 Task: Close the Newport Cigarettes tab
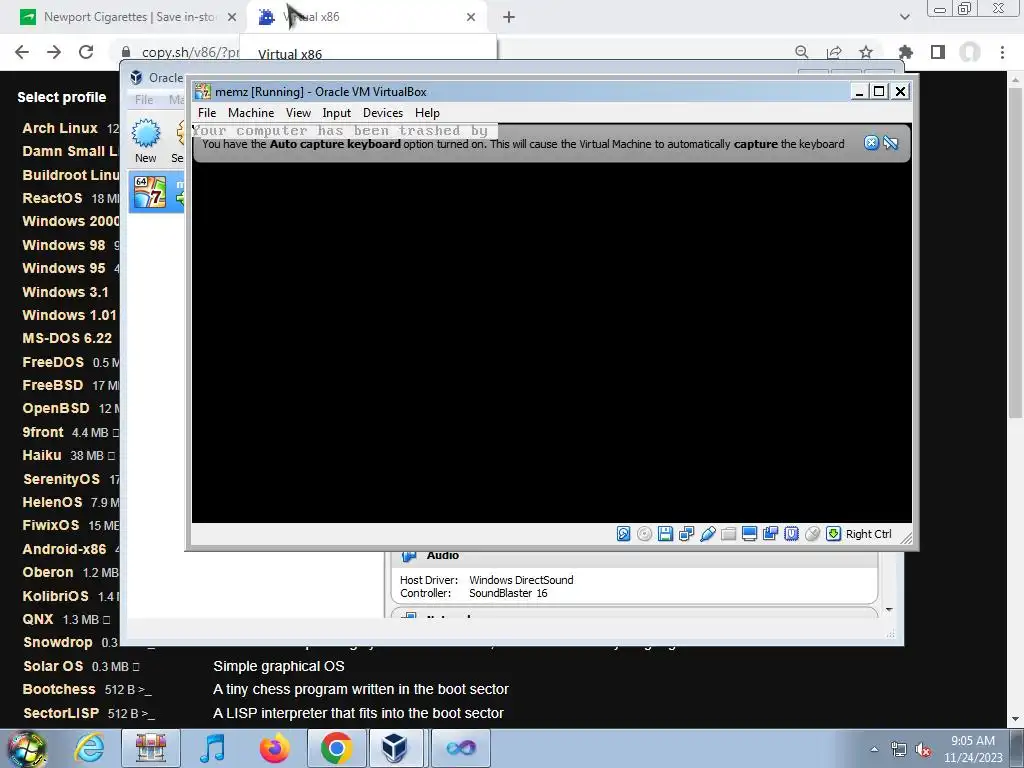tap(232, 17)
